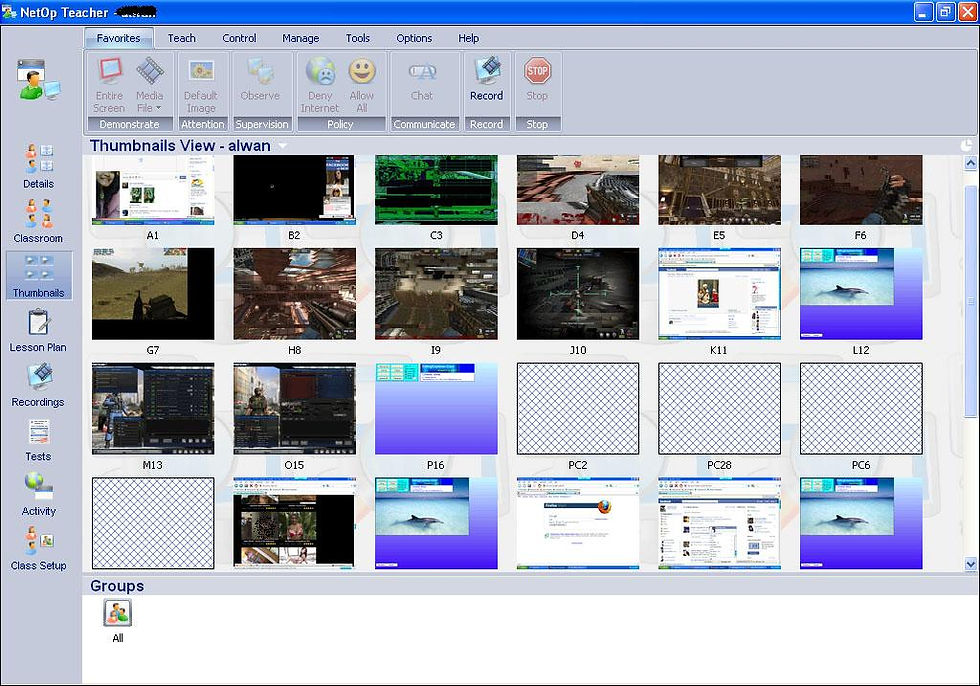
Task: Select disconnected thumbnail PC6
Action: click(861, 409)
